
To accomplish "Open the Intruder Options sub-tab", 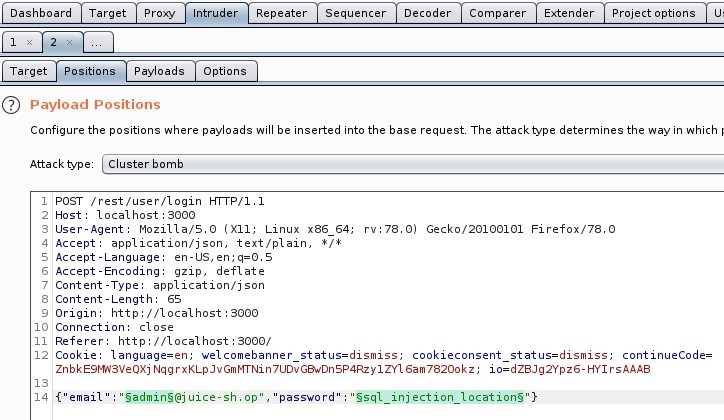I will pos(225,71).
